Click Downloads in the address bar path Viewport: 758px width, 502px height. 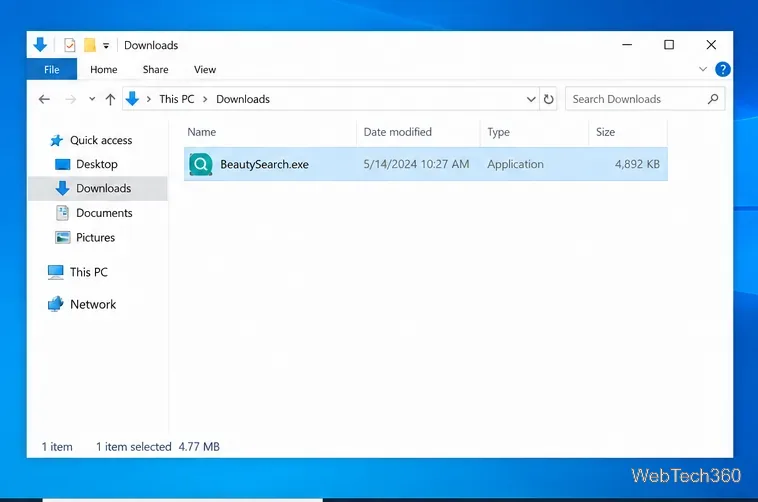[x=243, y=99]
